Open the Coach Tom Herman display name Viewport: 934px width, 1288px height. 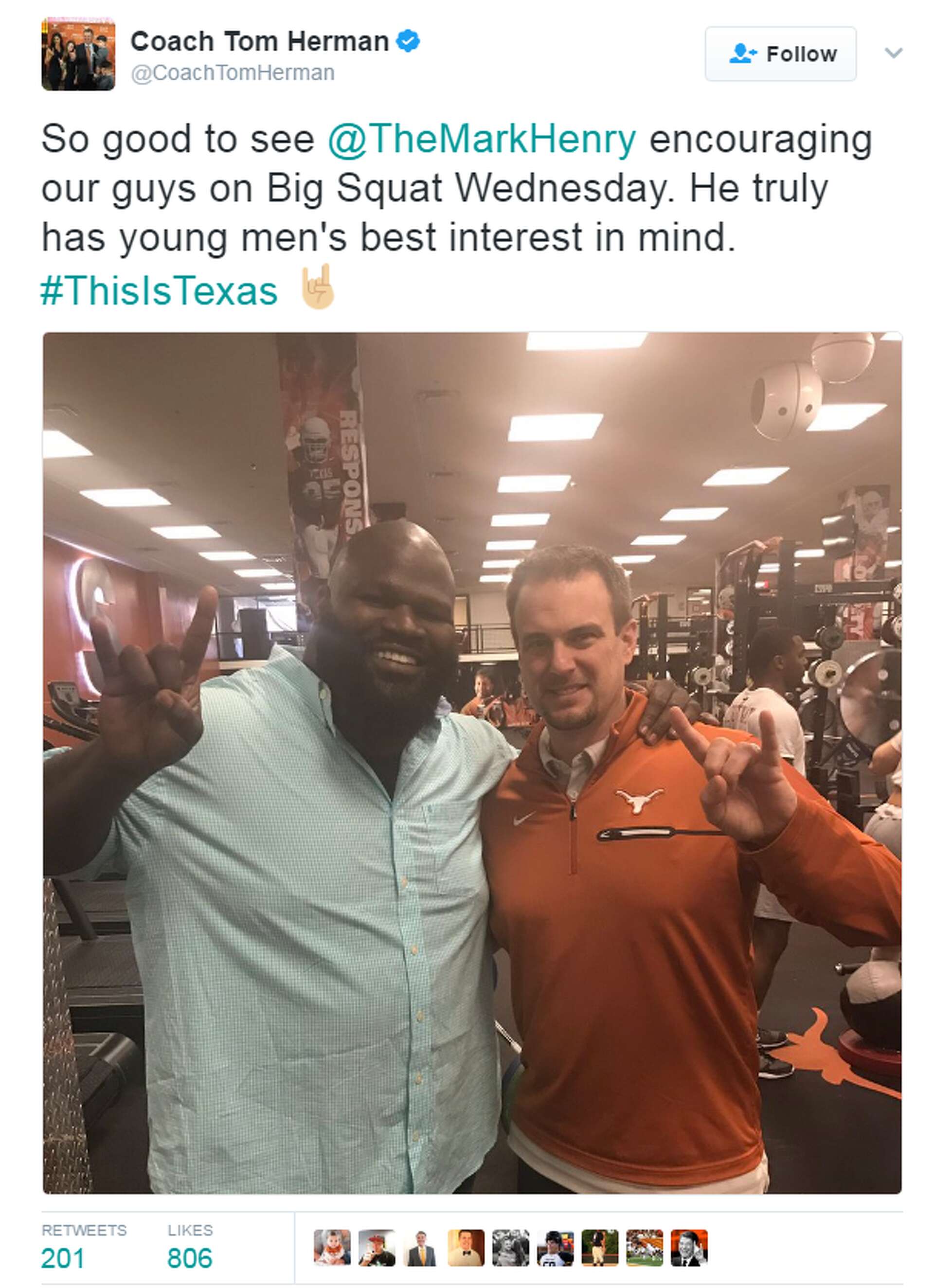(260, 42)
